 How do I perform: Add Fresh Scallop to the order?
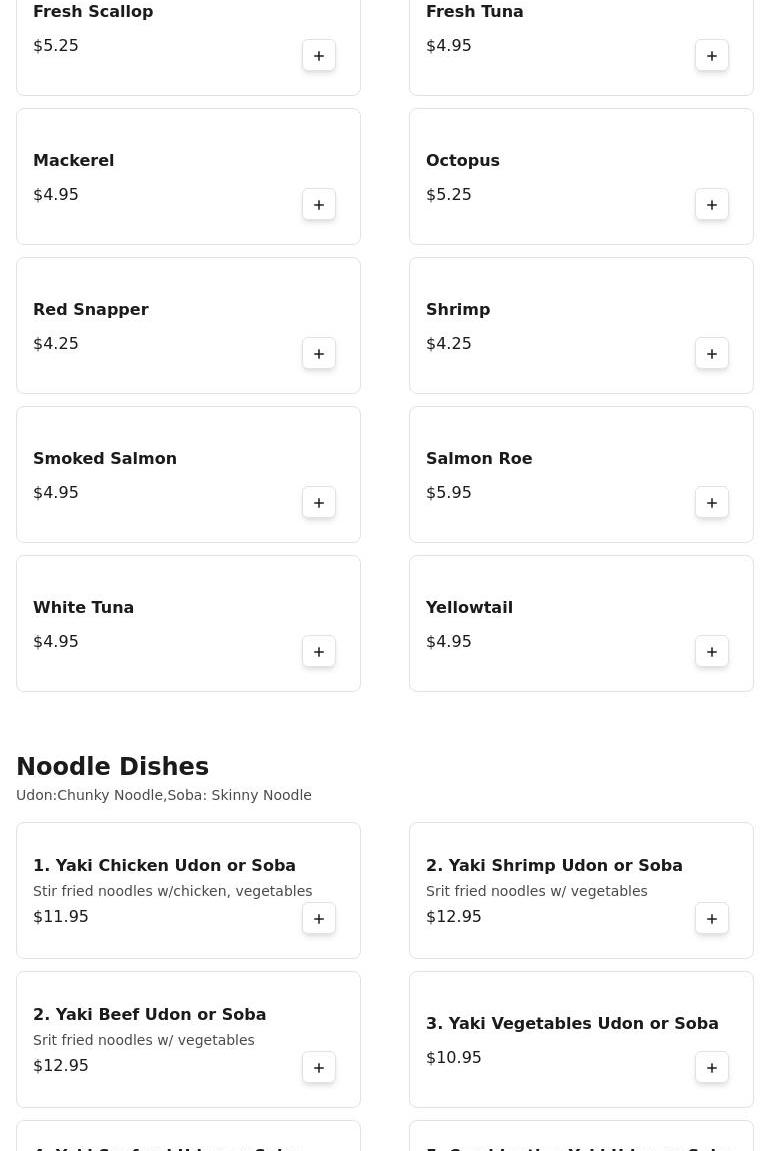pos(319,56)
